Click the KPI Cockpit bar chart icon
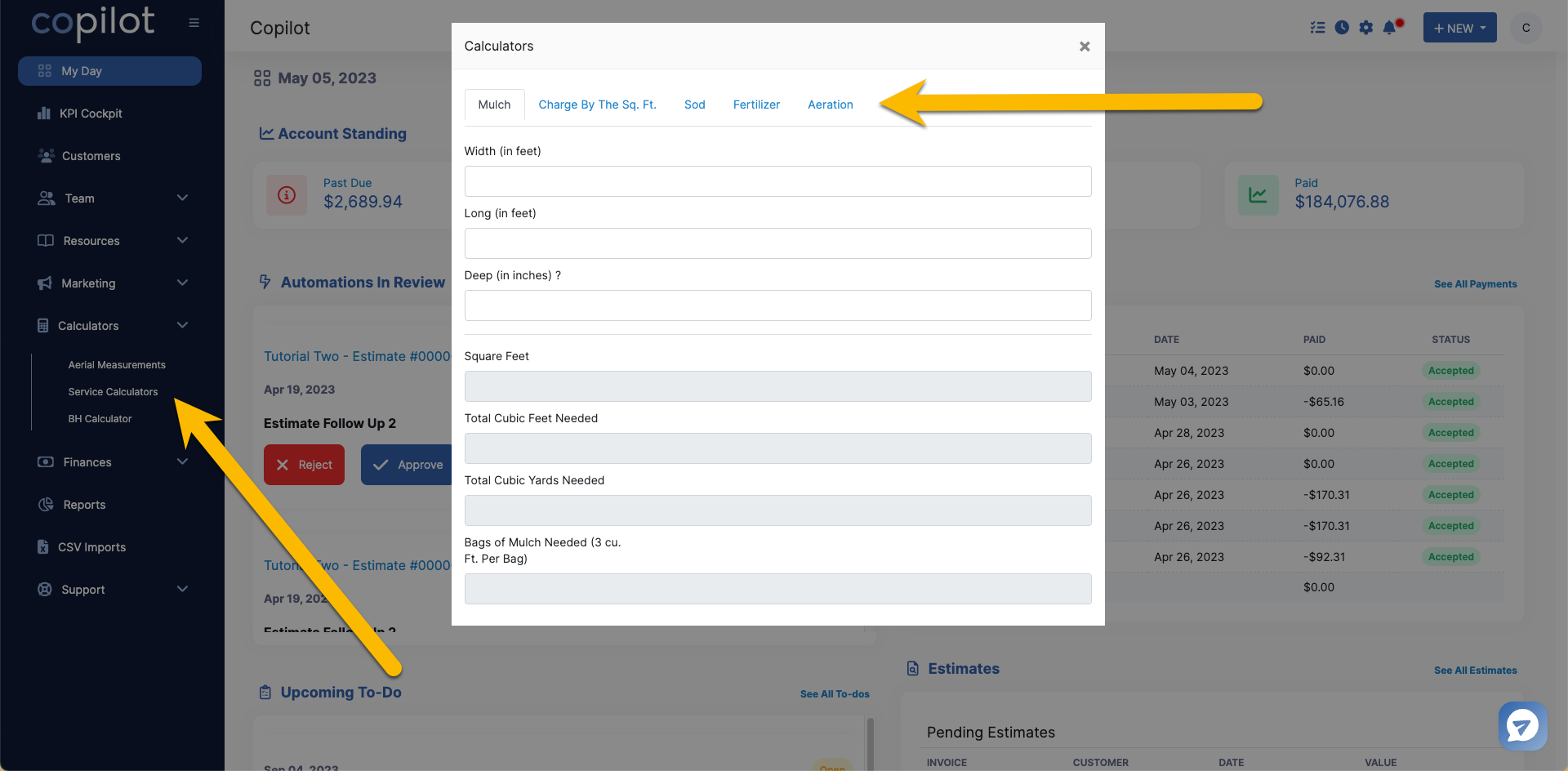The width and height of the screenshot is (1568, 771). tap(44, 114)
